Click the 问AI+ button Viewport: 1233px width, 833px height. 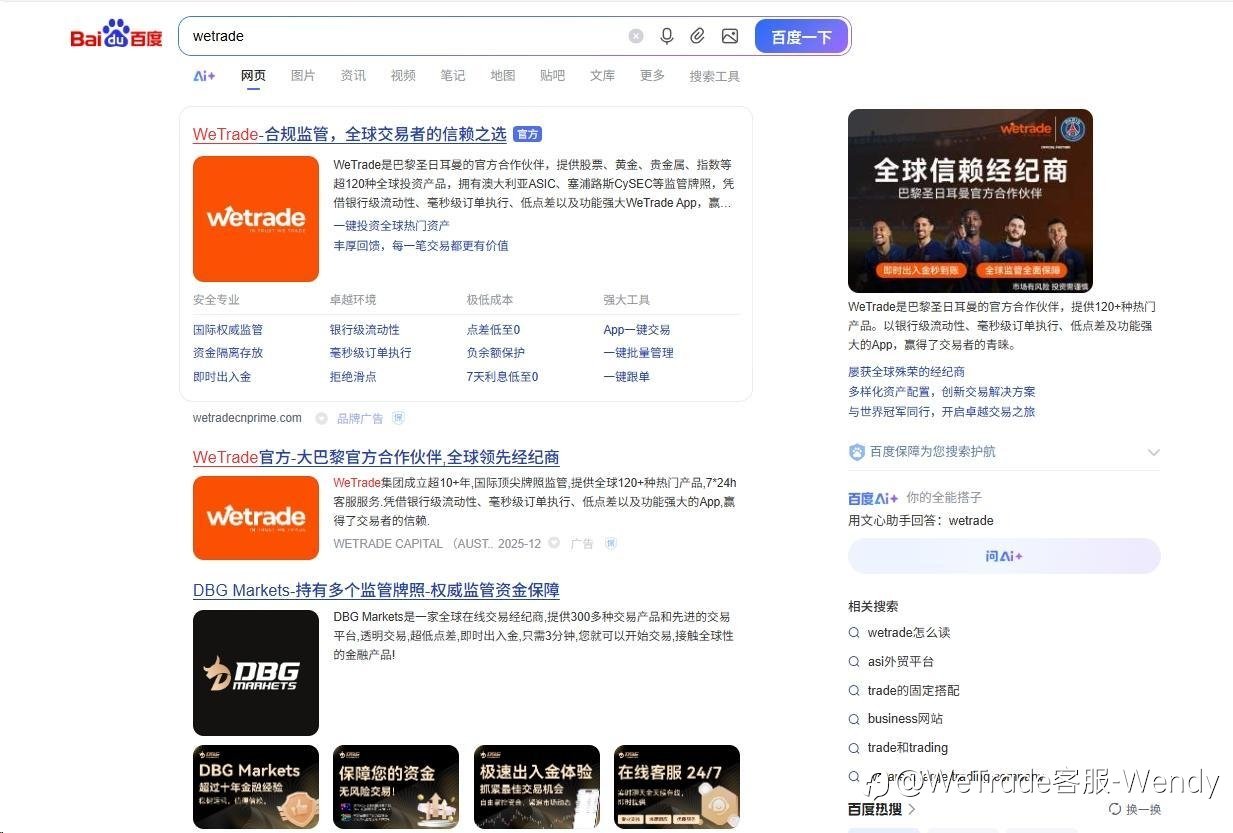click(1004, 556)
